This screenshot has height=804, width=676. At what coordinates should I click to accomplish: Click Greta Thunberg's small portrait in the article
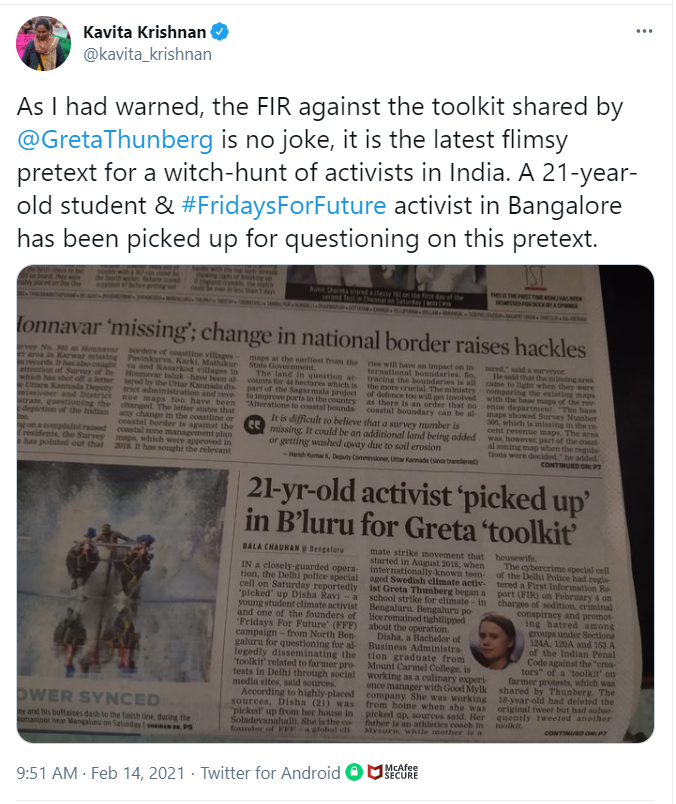[x=496, y=642]
